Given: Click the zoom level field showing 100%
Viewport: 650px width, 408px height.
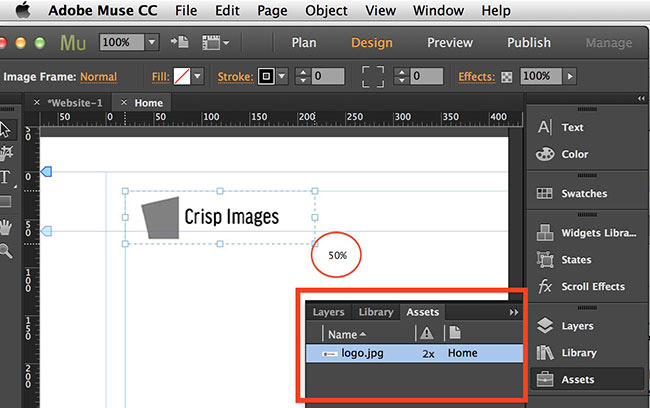Looking at the screenshot, I should (121, 42).
